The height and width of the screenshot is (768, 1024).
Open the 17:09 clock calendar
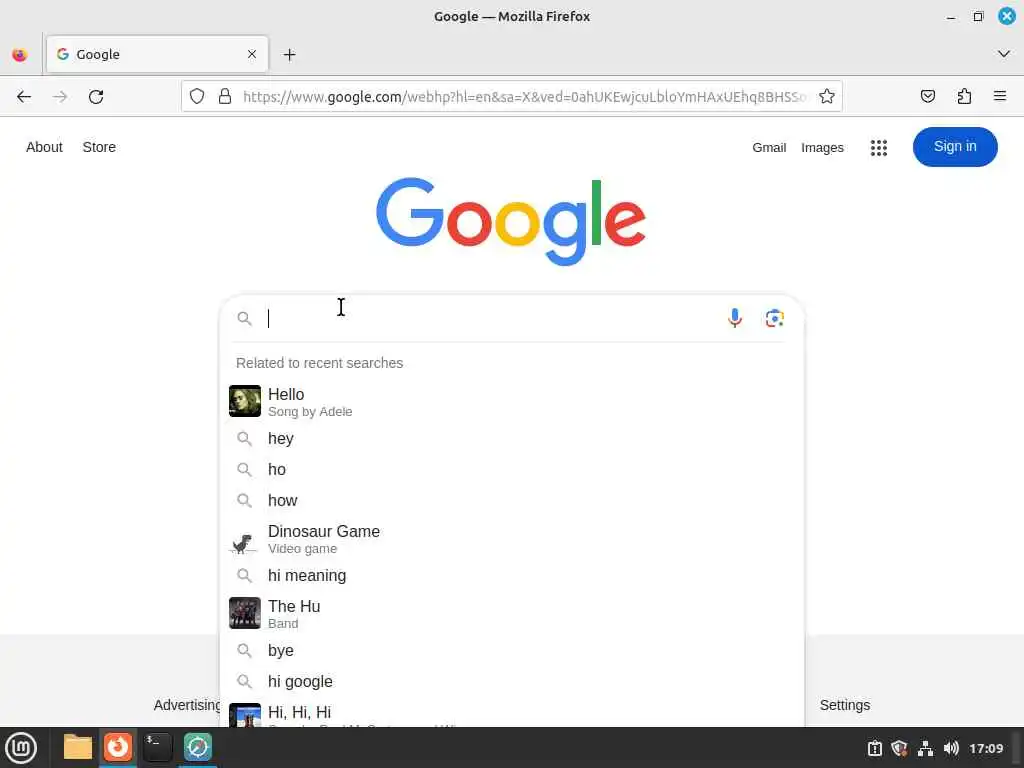pos(985,748)
